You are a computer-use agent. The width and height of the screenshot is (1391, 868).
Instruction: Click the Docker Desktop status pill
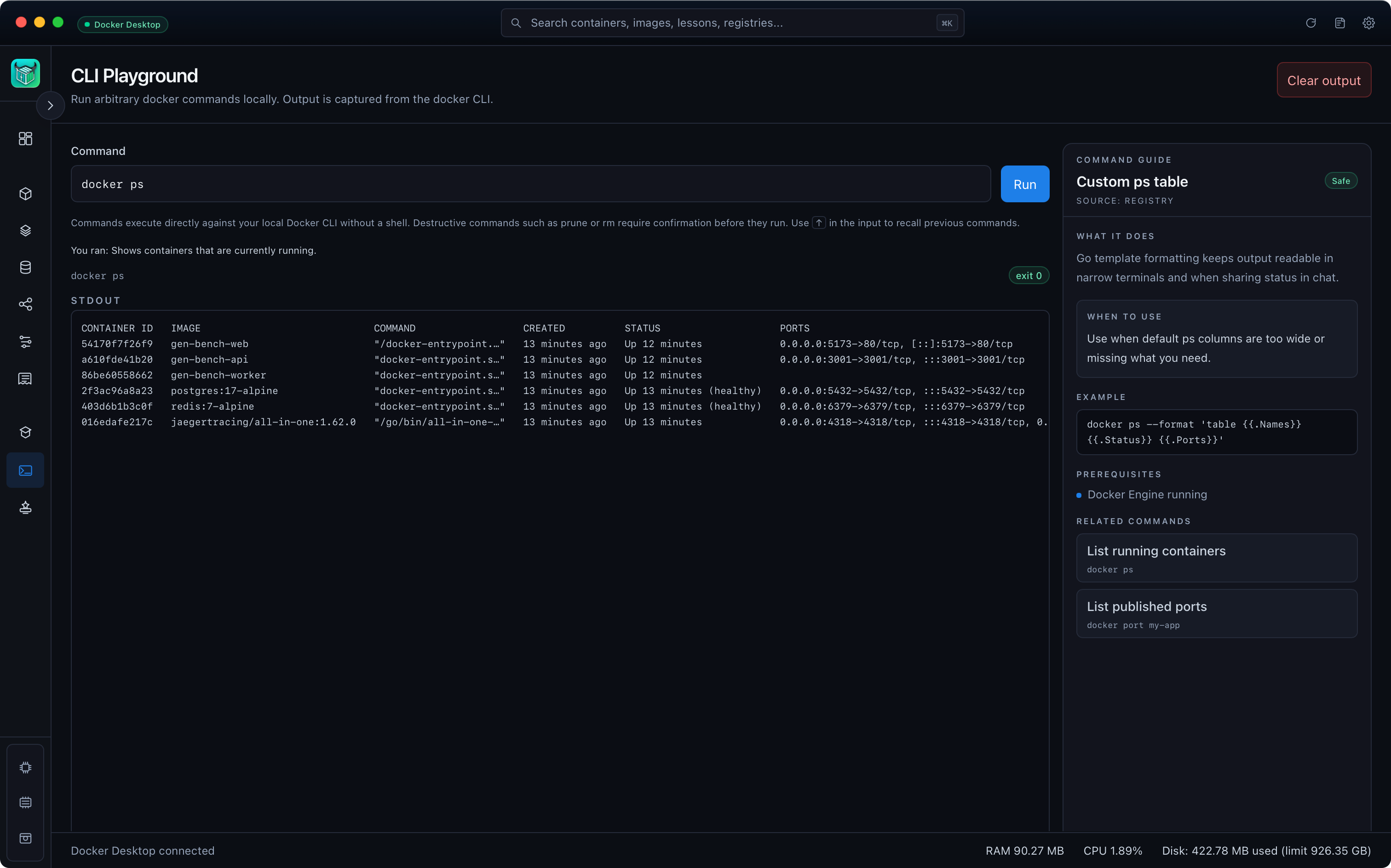click(x=122, y=24)
